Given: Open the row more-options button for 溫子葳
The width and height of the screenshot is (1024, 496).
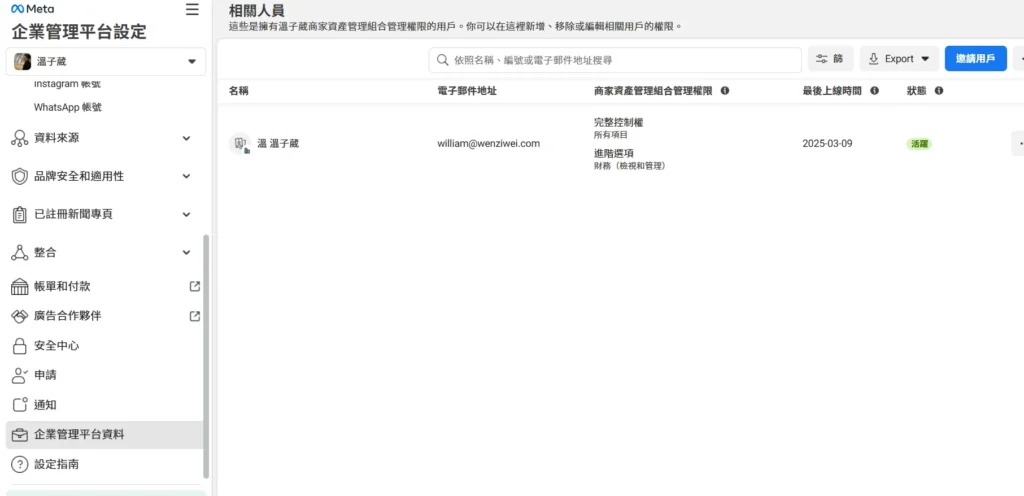Looking at the screenshot, I should pos(1019,144).
